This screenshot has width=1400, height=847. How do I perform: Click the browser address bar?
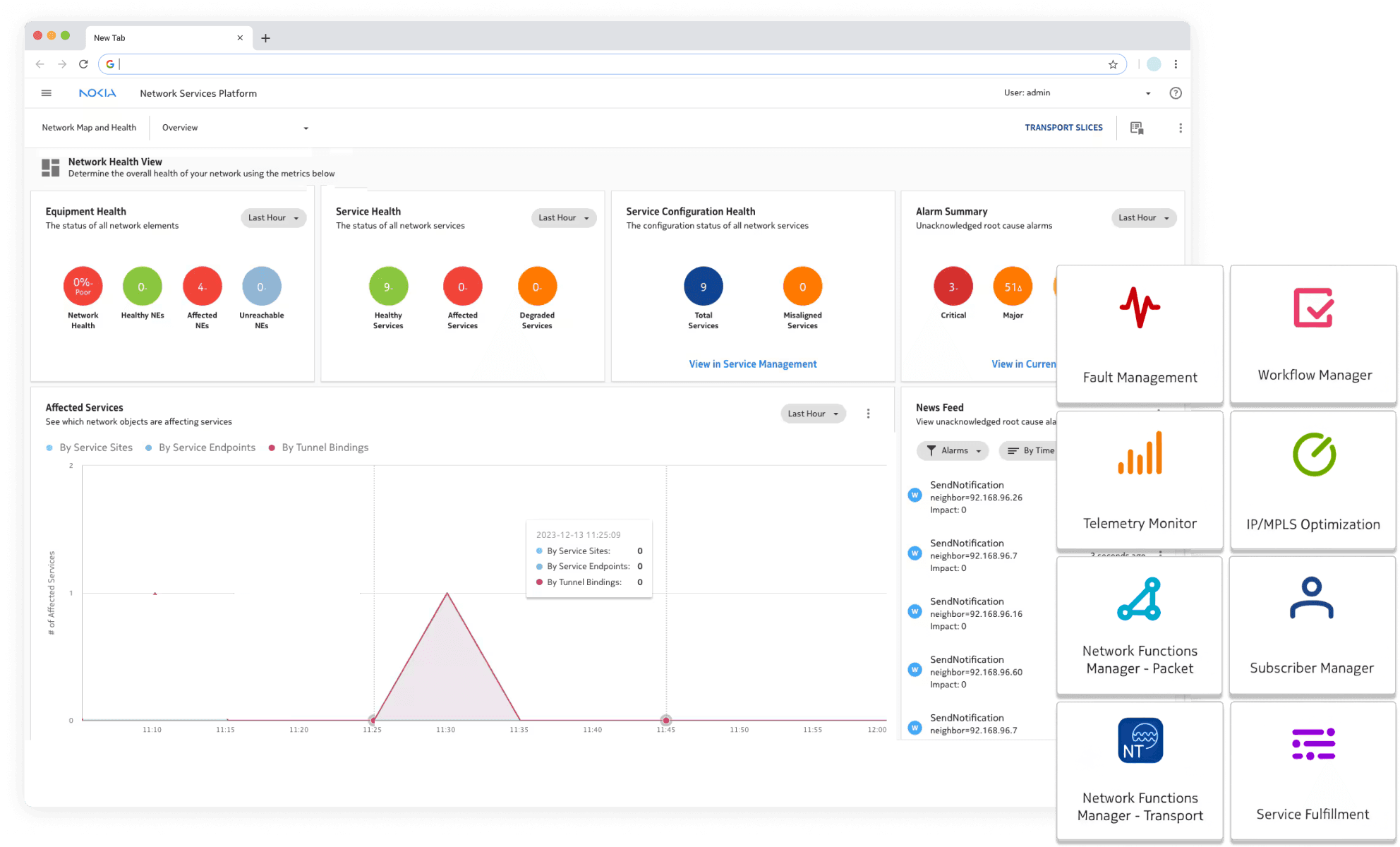point(607,64)
